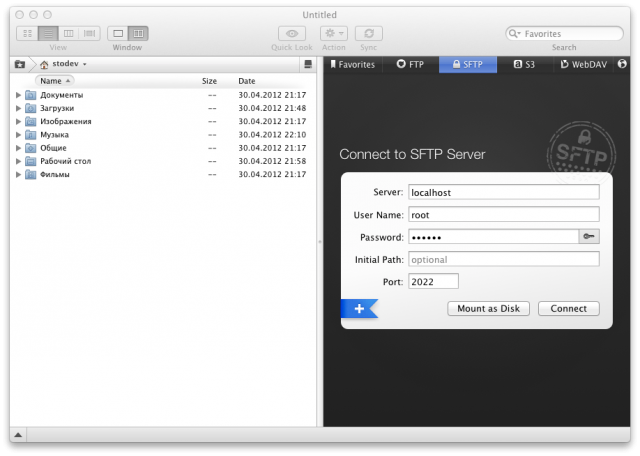Switch to cover flow view mode
640x456 pixels.
point(89,33)
